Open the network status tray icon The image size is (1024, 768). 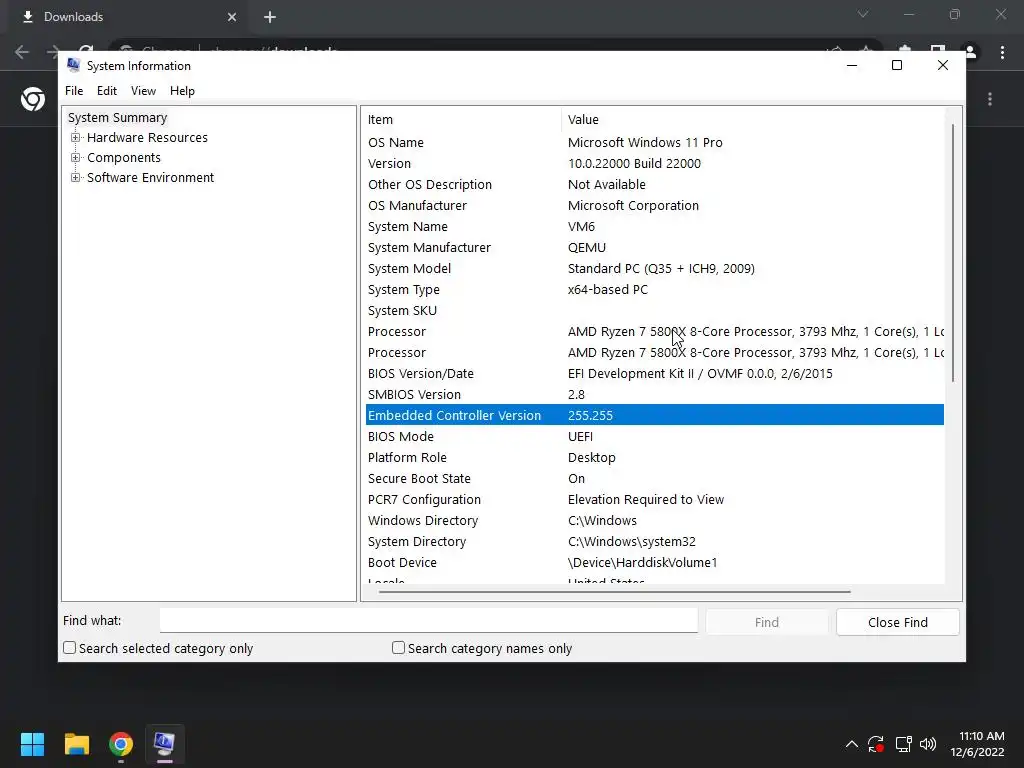point(903,744)
